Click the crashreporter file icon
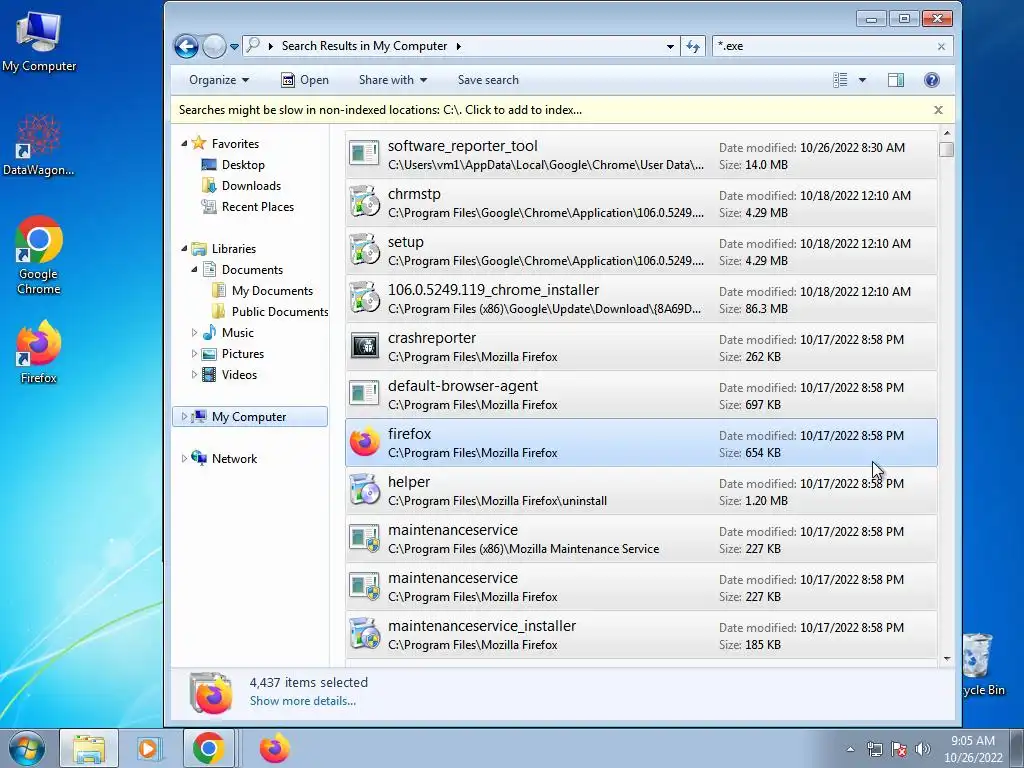1024x768 pixels. (364, 346)
